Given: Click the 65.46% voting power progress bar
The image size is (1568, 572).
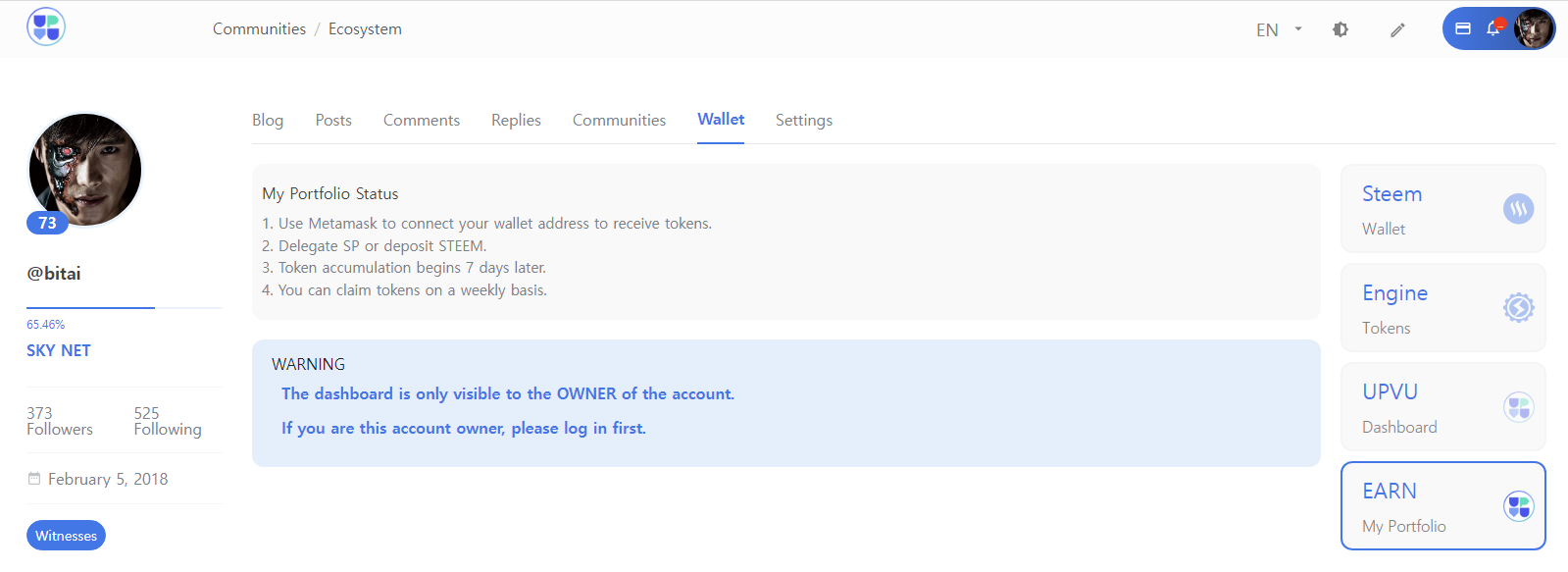Looking at the screenshot, I should pos(125,308).
